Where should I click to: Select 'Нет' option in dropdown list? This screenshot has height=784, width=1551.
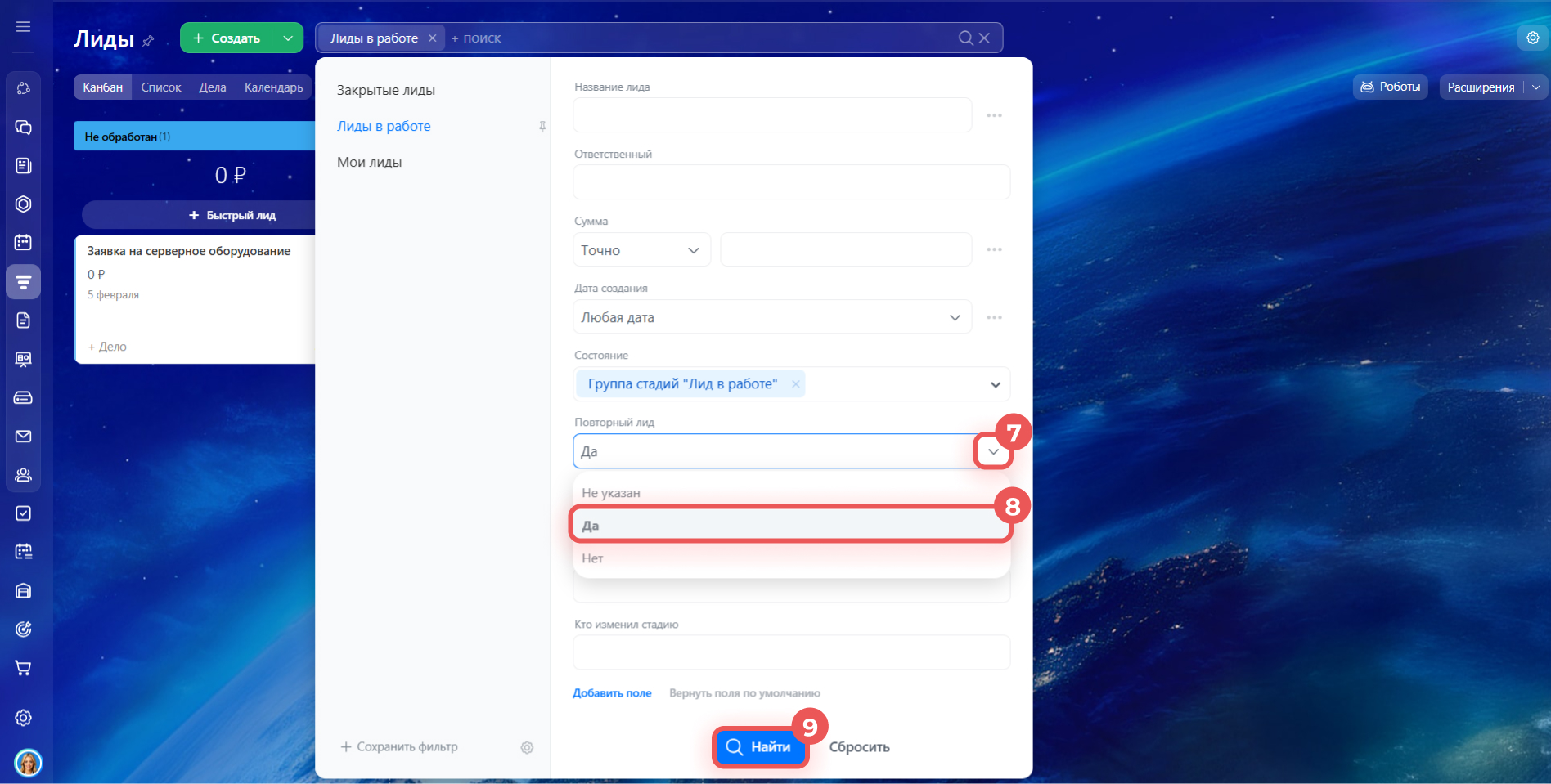tap(790, 558)
